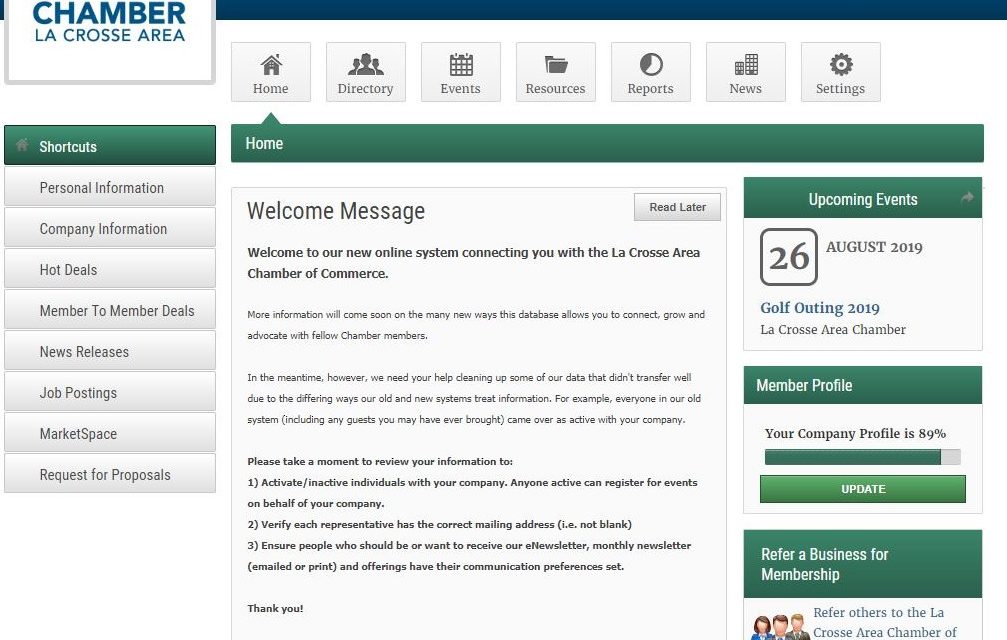Open MarketSpace shortcut

(110, 433)
